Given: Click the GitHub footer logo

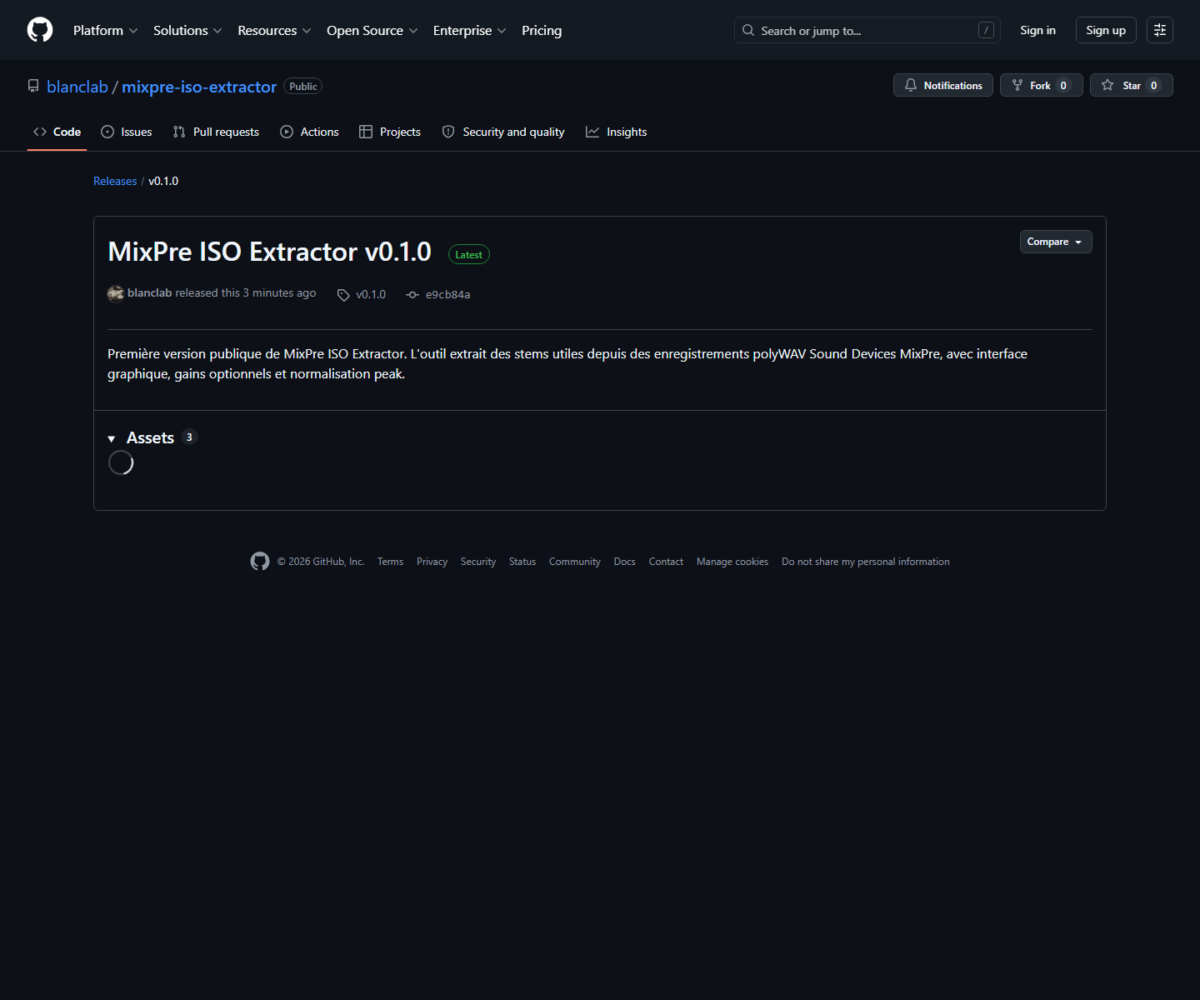Looking at the screenshot, I should (x=260, y=562).
